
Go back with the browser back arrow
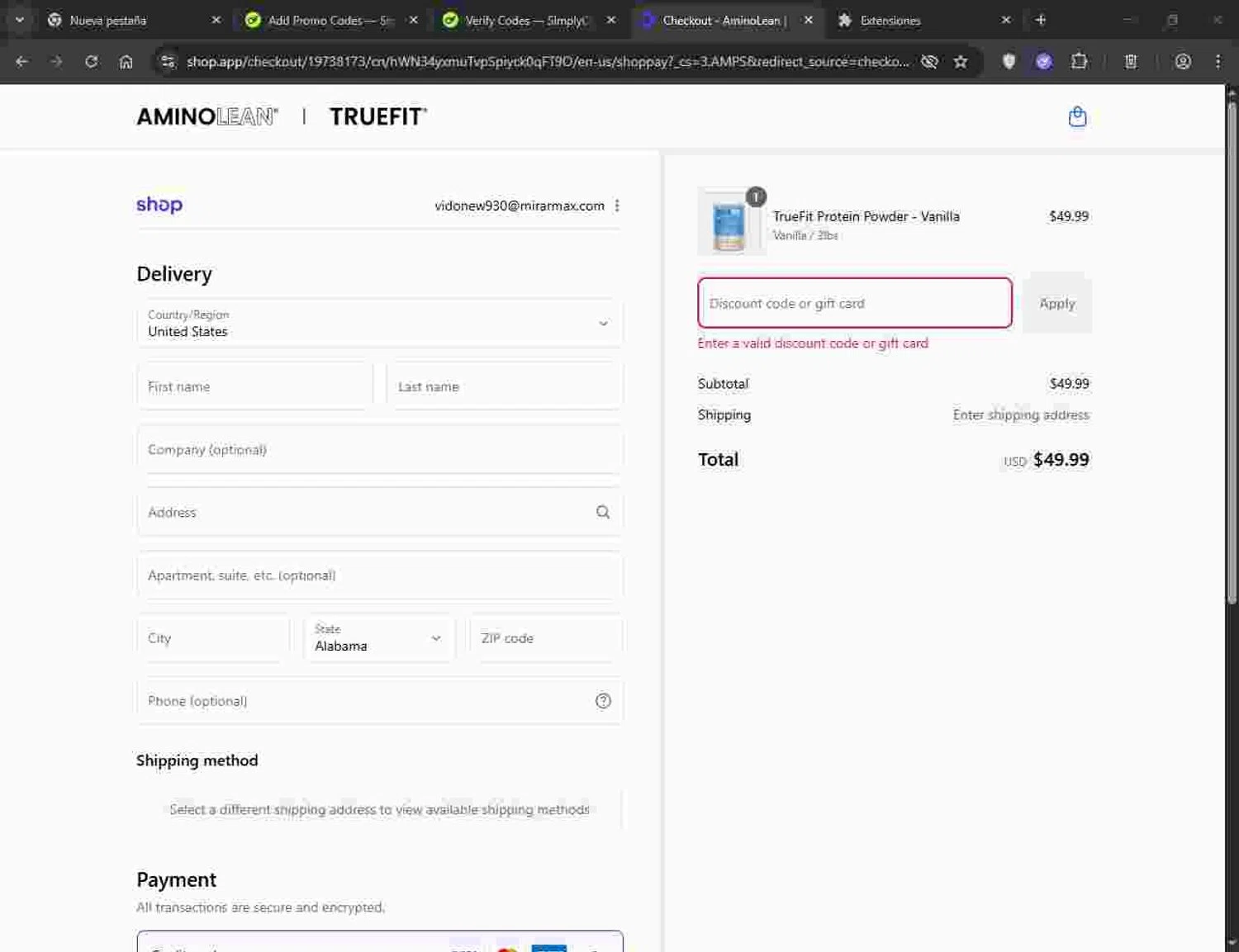pos(22,61)
